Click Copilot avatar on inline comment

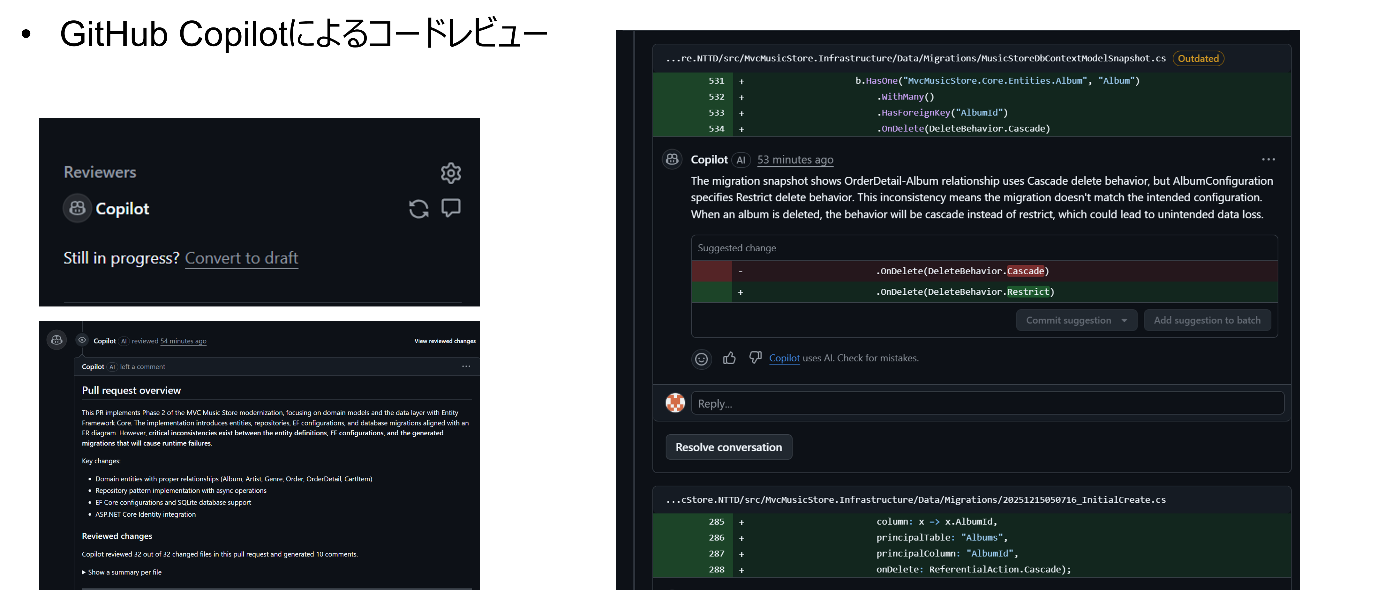672,159
